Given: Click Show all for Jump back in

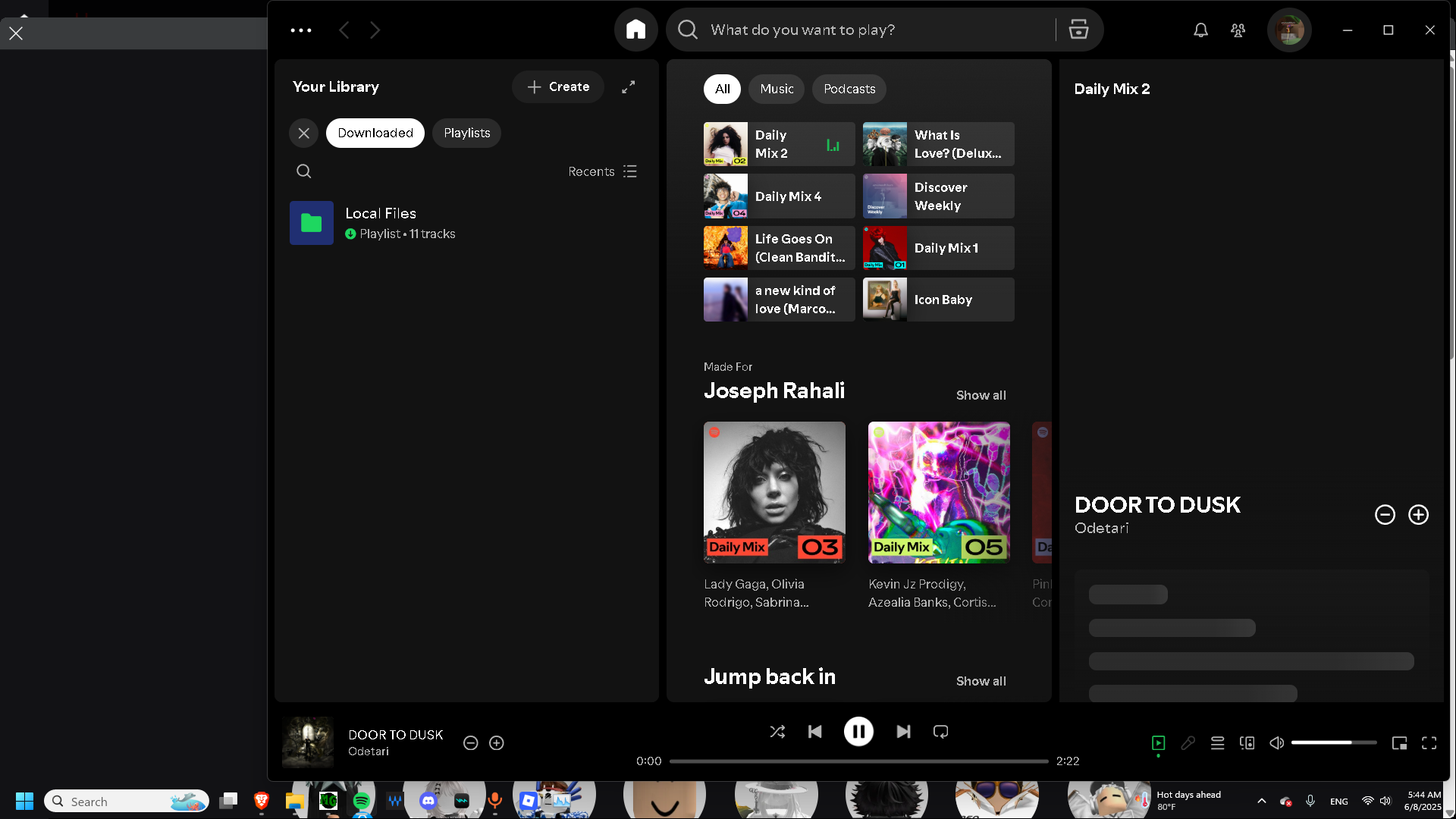Looking at the screenshot, I should [x=981, y=681].
